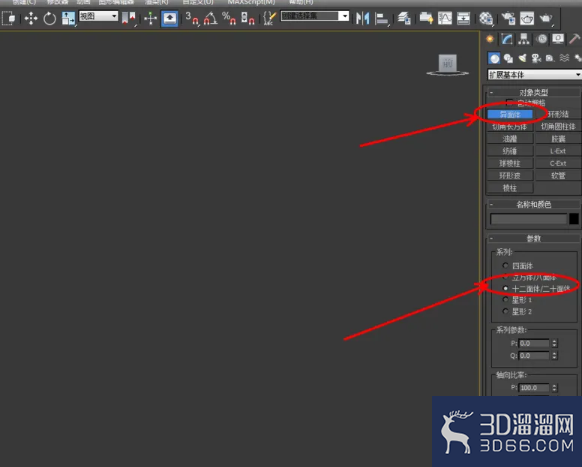
Task: Toggle the Graphite ribbon icon
Action: [x=426, y=18]
